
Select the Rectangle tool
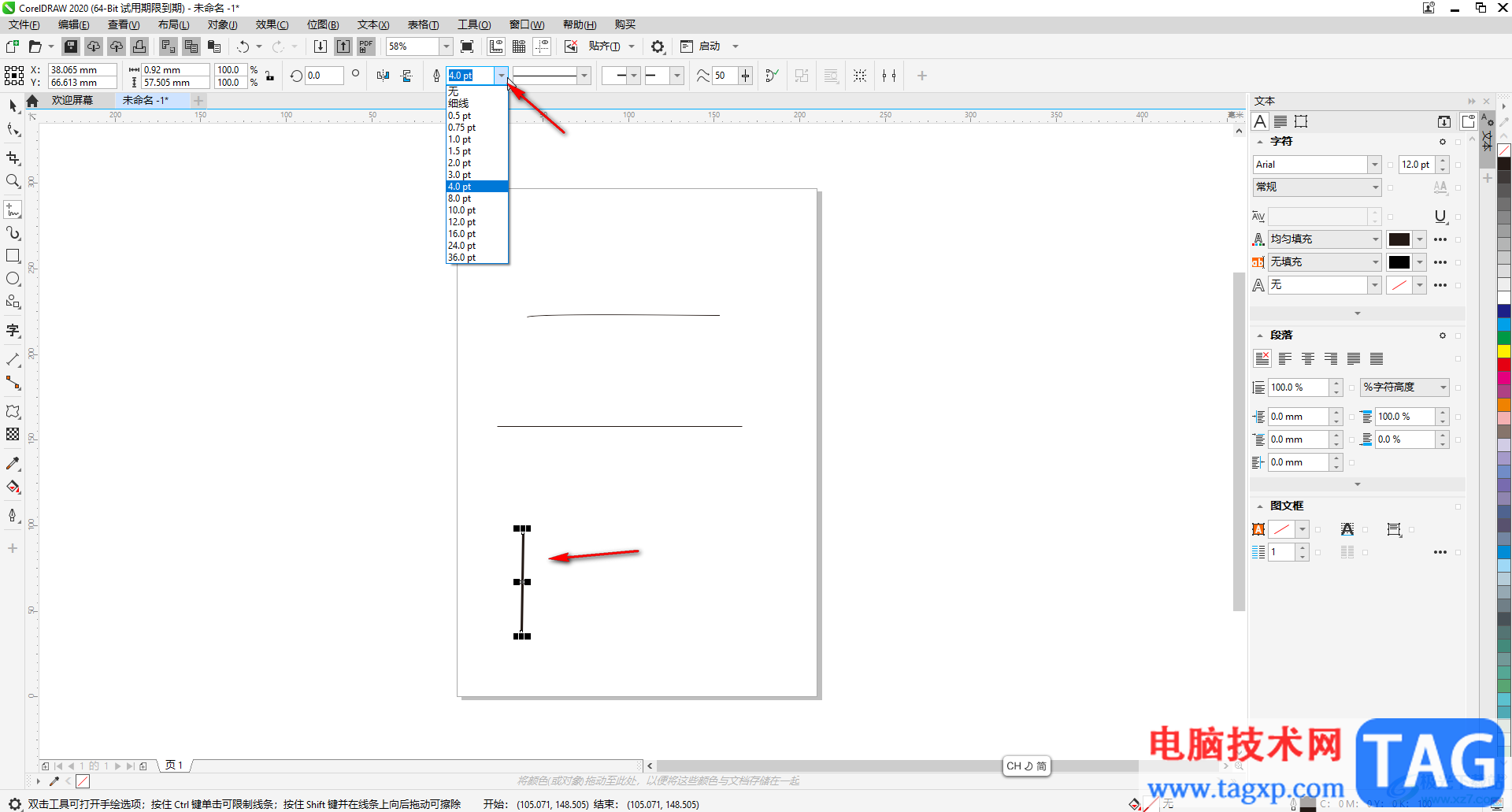pos(13,256)
